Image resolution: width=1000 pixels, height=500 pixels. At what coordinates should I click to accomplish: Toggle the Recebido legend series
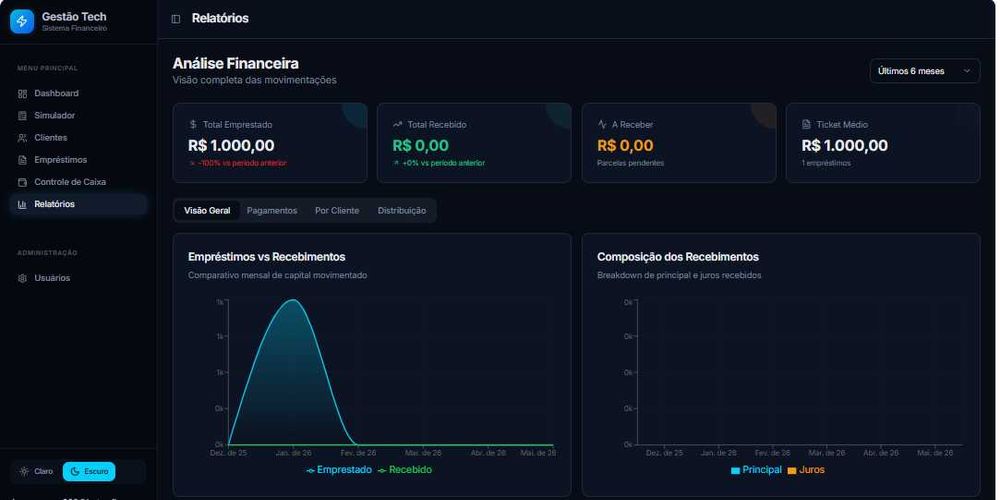404,470
